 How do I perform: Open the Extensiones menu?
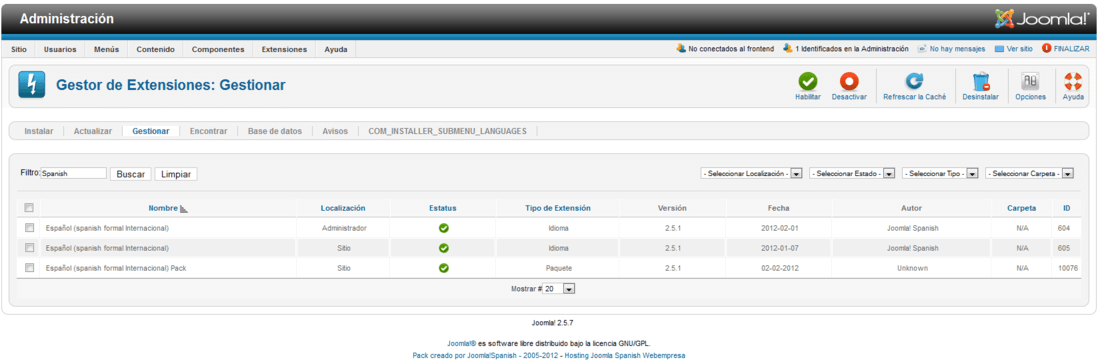click(x=284, y=50)
